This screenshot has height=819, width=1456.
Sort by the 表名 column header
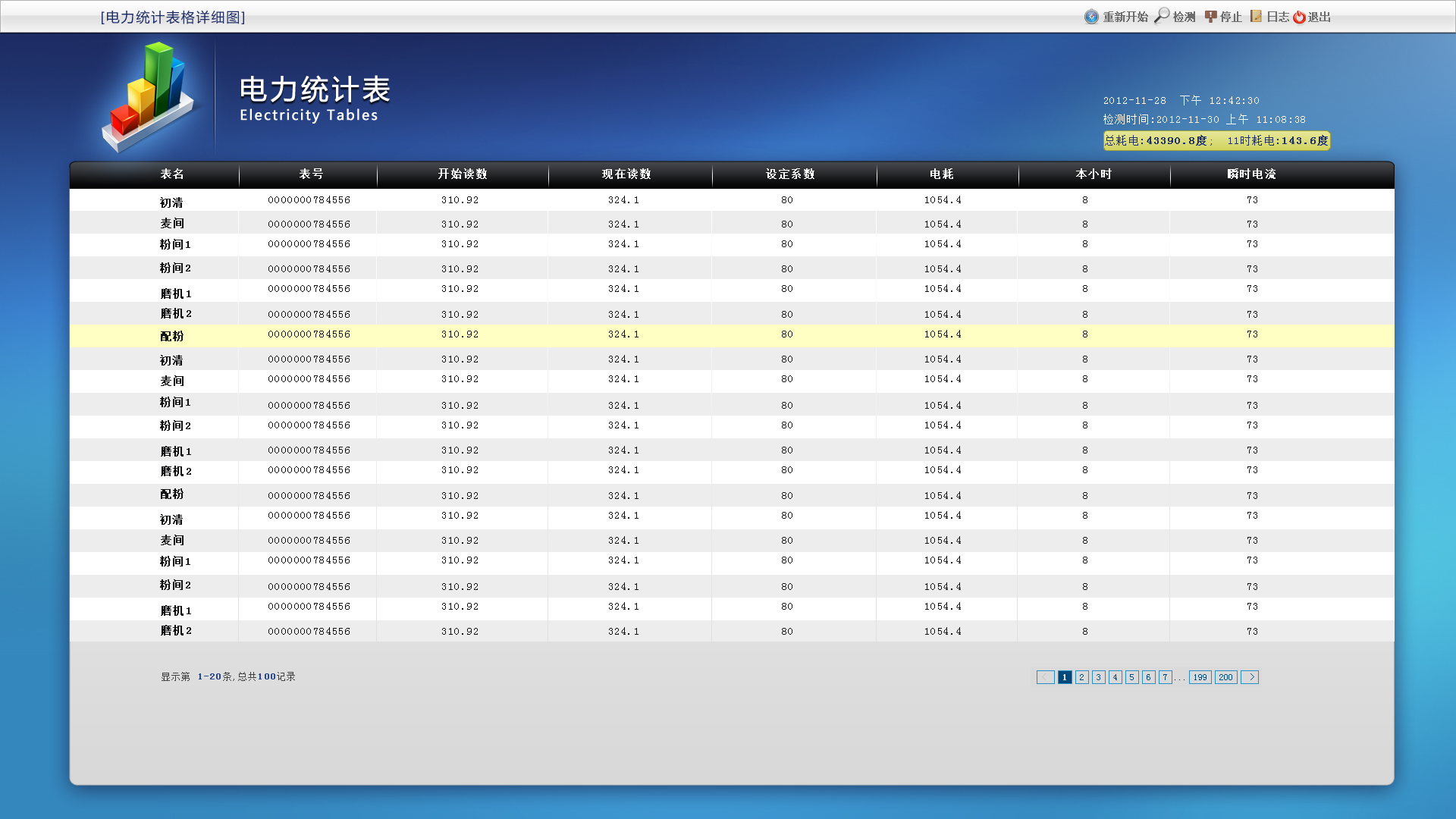(x=172, y=174)
